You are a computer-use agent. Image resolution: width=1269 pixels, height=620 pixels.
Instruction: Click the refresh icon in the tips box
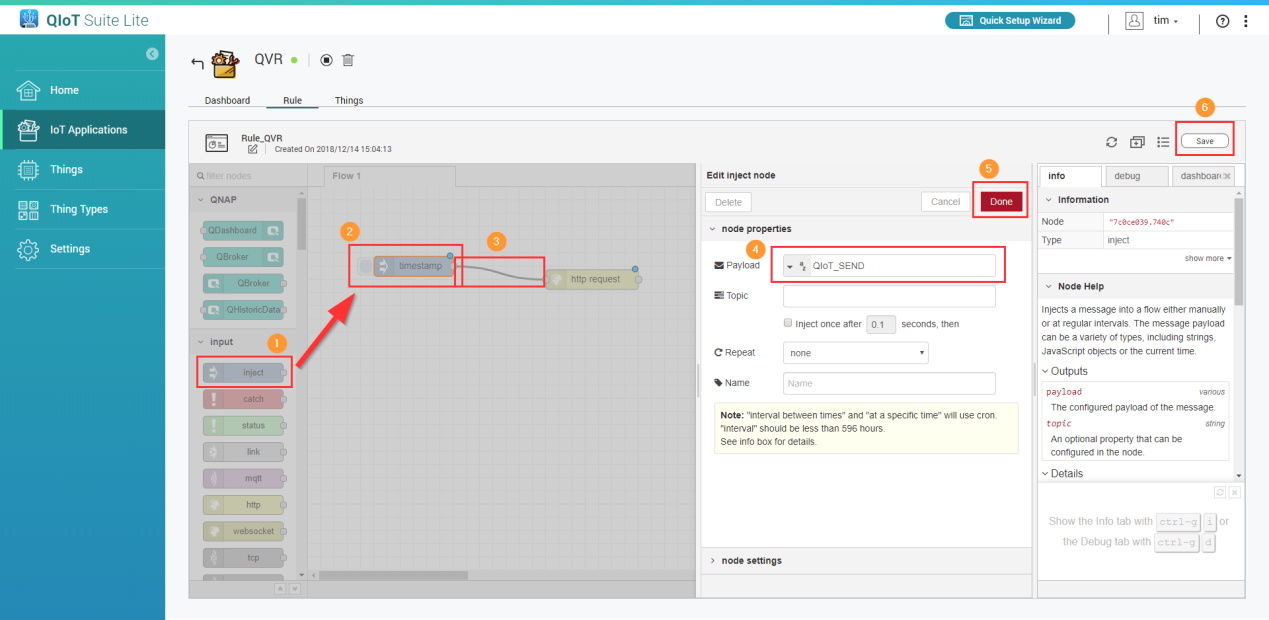1220,492
